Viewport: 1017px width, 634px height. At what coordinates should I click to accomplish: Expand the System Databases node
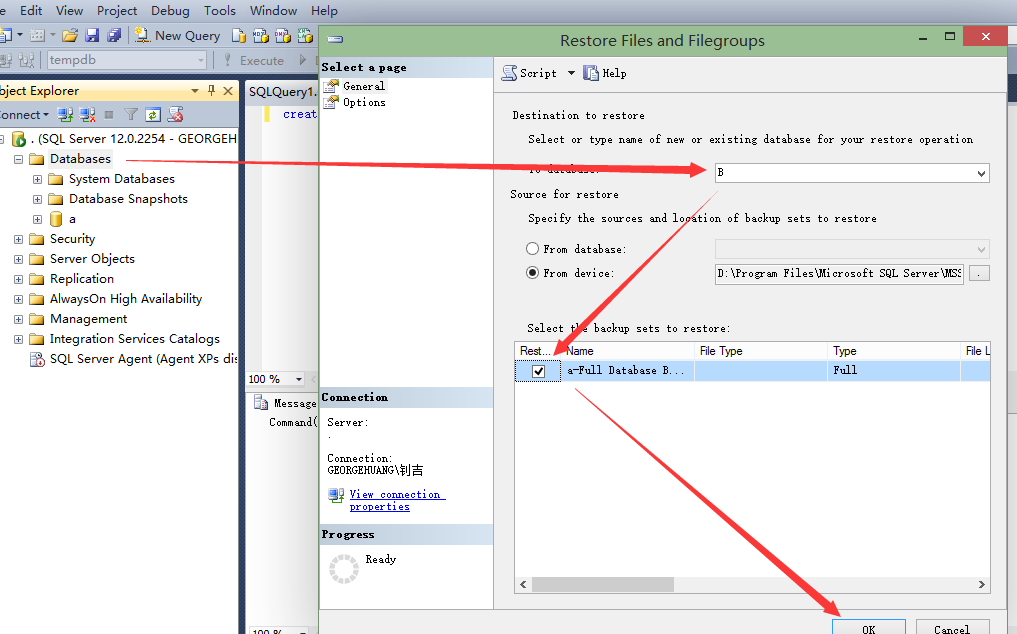click(x=38, y=179)
